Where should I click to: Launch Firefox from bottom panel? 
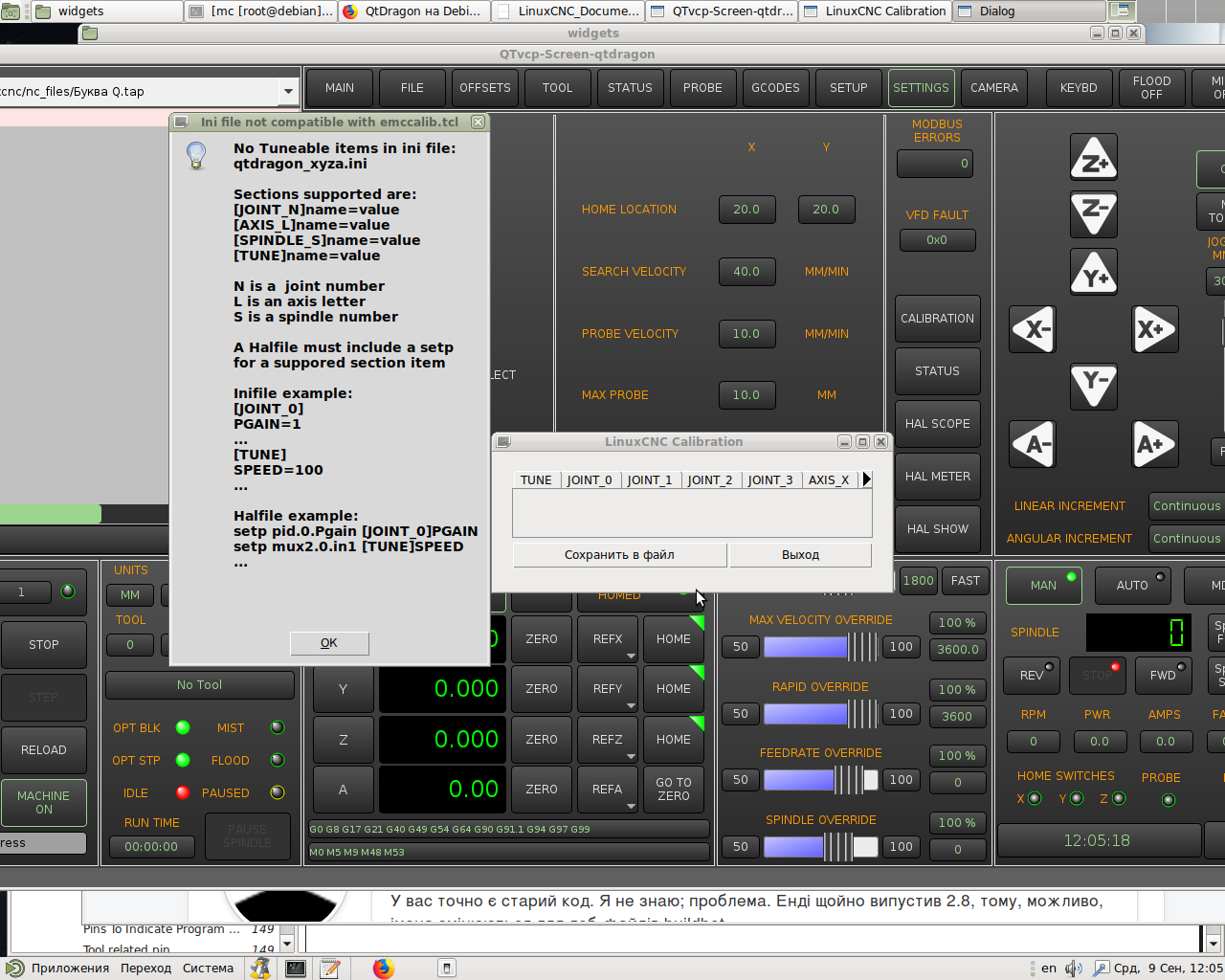click(384, 968)
